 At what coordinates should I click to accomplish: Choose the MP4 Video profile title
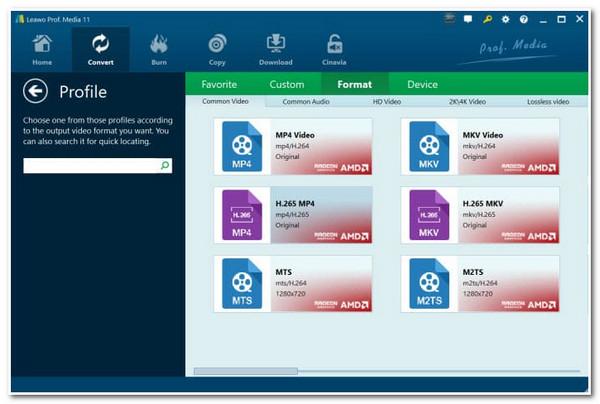(x=295, y=135)
